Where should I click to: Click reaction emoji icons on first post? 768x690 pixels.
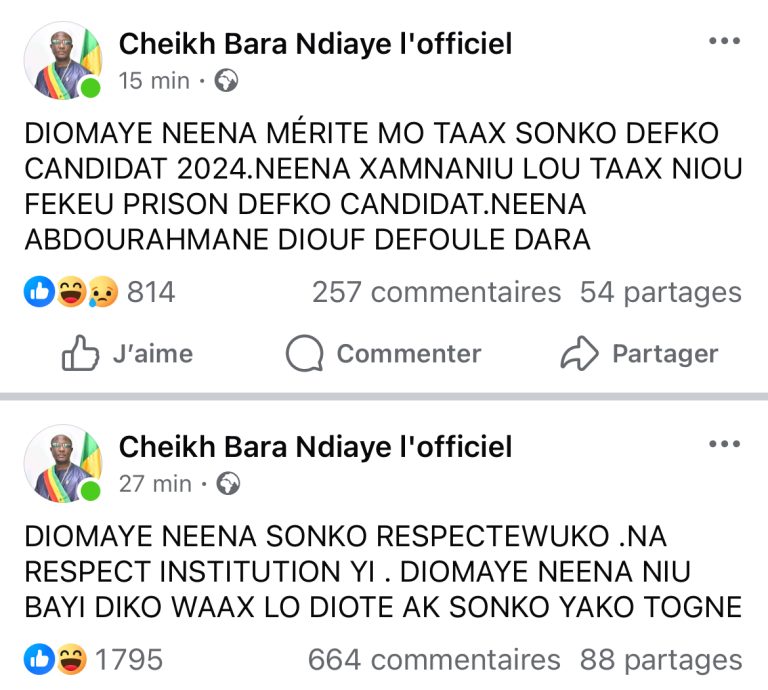pos(70,292)
